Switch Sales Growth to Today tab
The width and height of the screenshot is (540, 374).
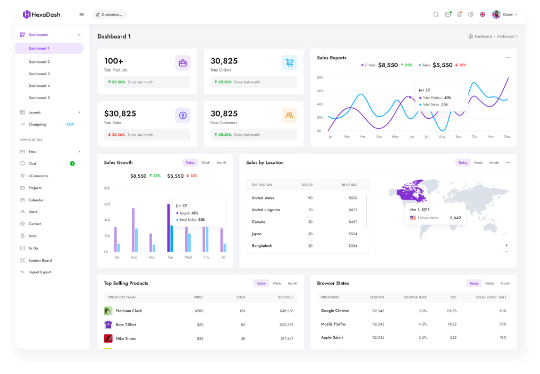[190, 163]
